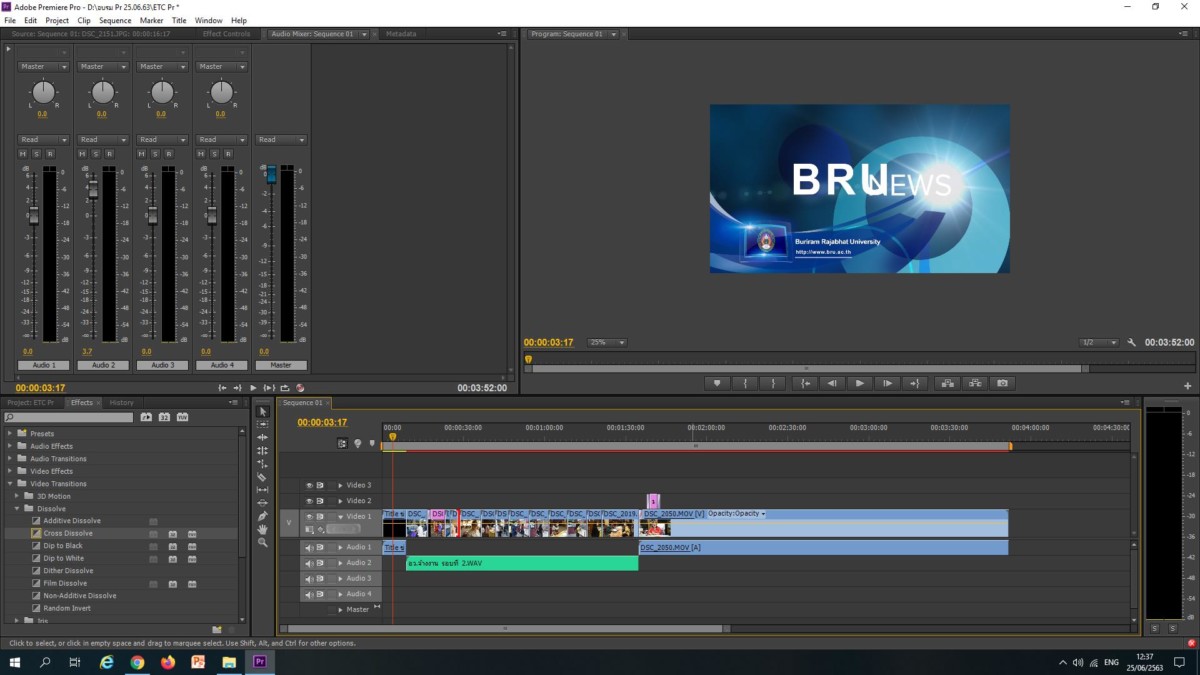This screenshot has height=675, width=1200.
Task: Select the Selection tool arrow
Action: coord(263,411)
